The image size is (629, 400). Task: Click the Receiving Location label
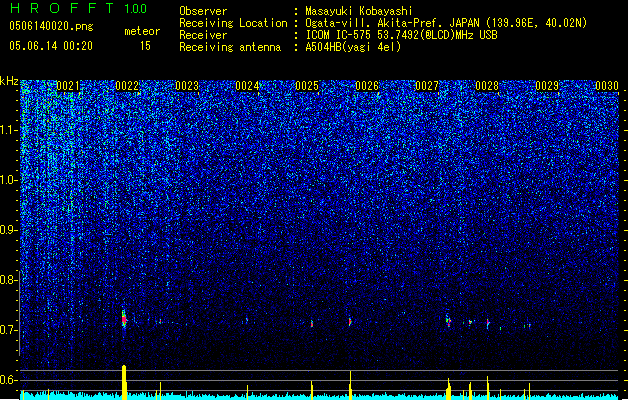click(233, 23)
